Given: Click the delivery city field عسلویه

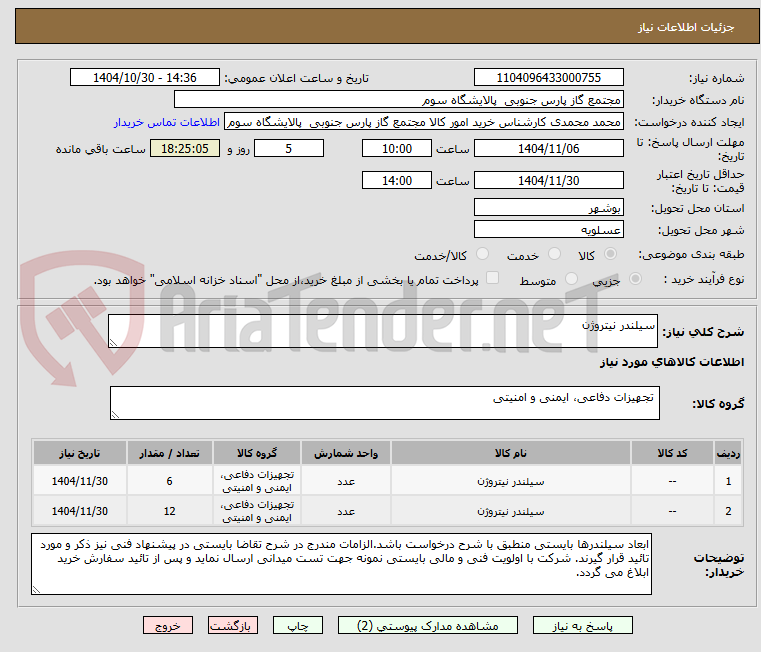Looking at the screenshot, I should tap(548, 229).
